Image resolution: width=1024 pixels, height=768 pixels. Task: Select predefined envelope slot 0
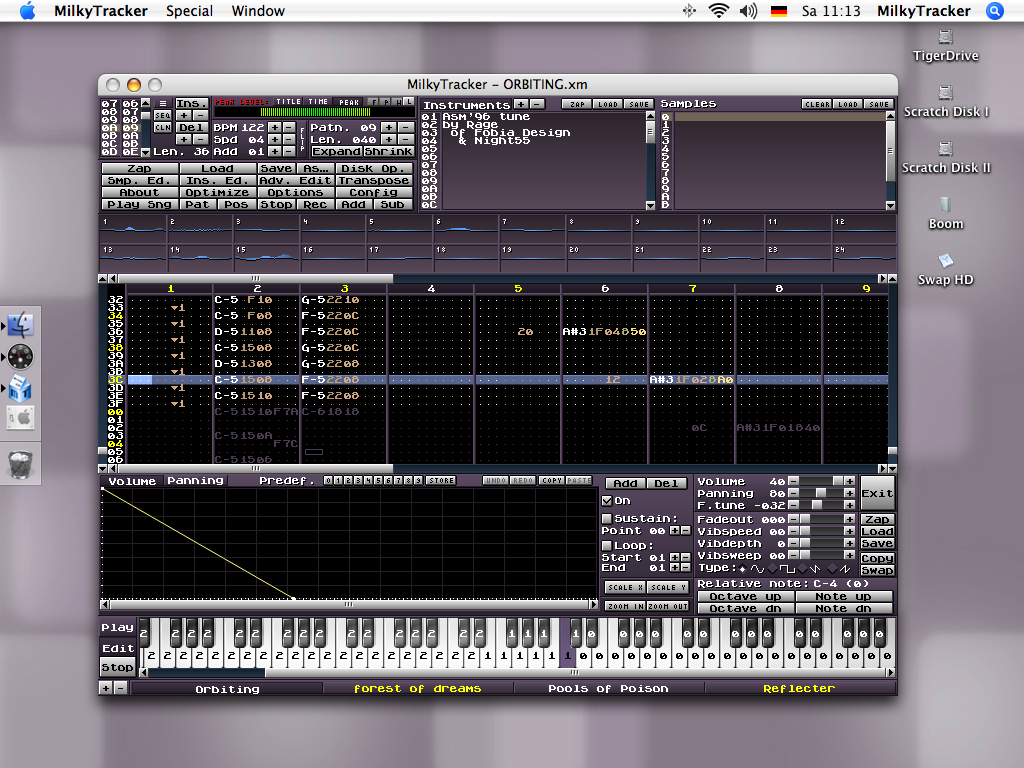[x=328, y=481]
